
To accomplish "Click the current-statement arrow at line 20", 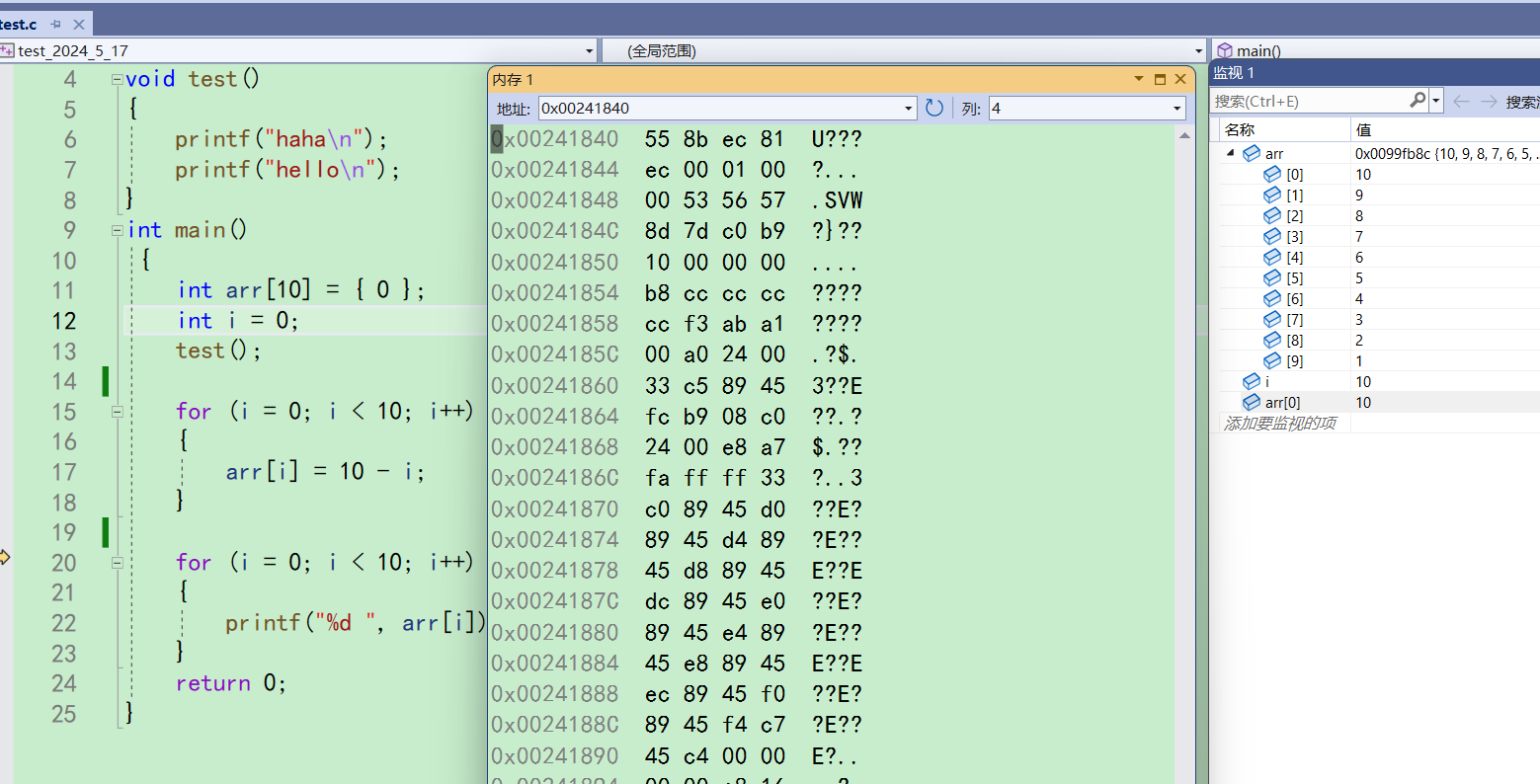I will (4, 558).
